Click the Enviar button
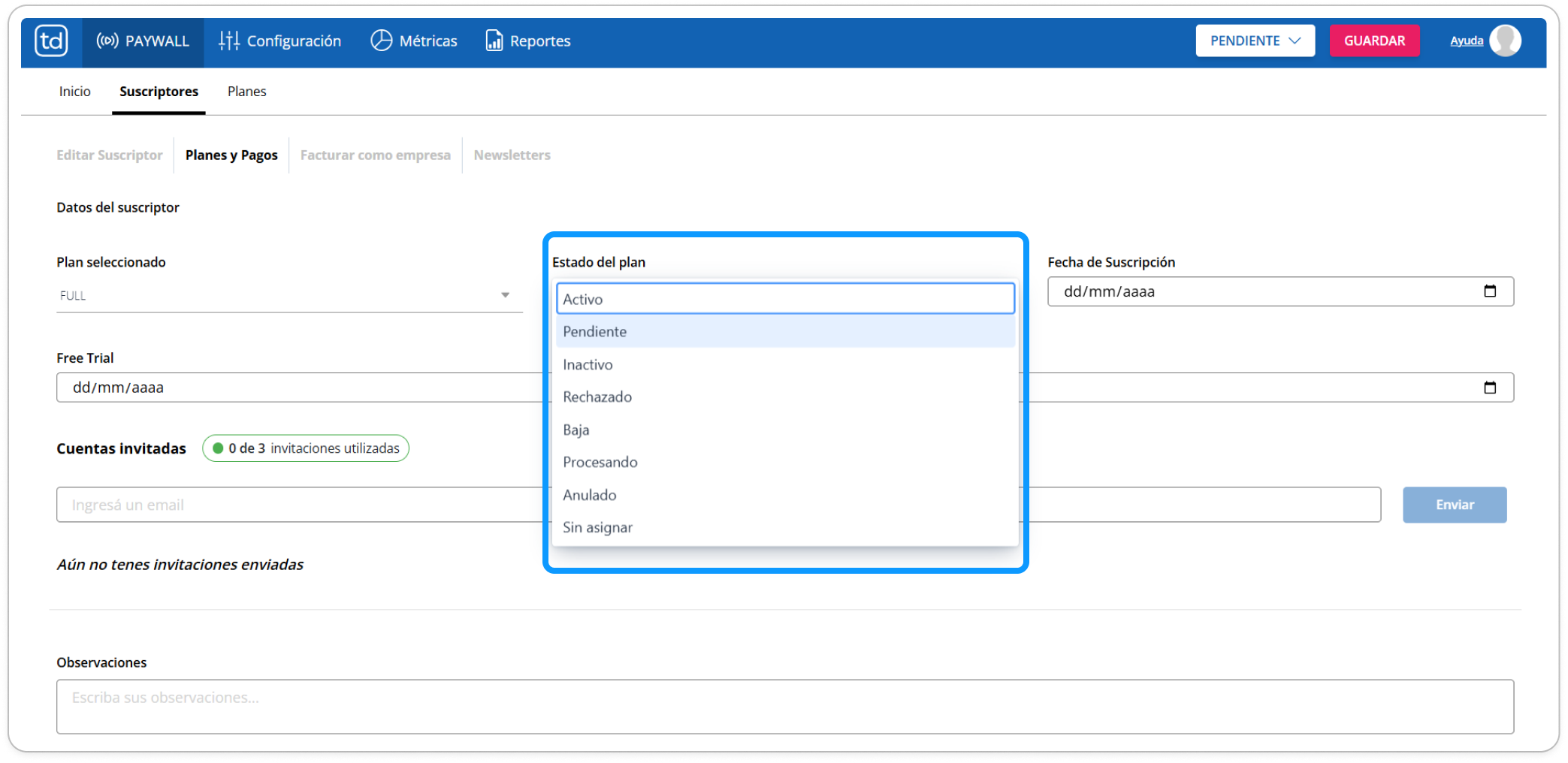1568x763 pixels. (x=1455, y=505)
